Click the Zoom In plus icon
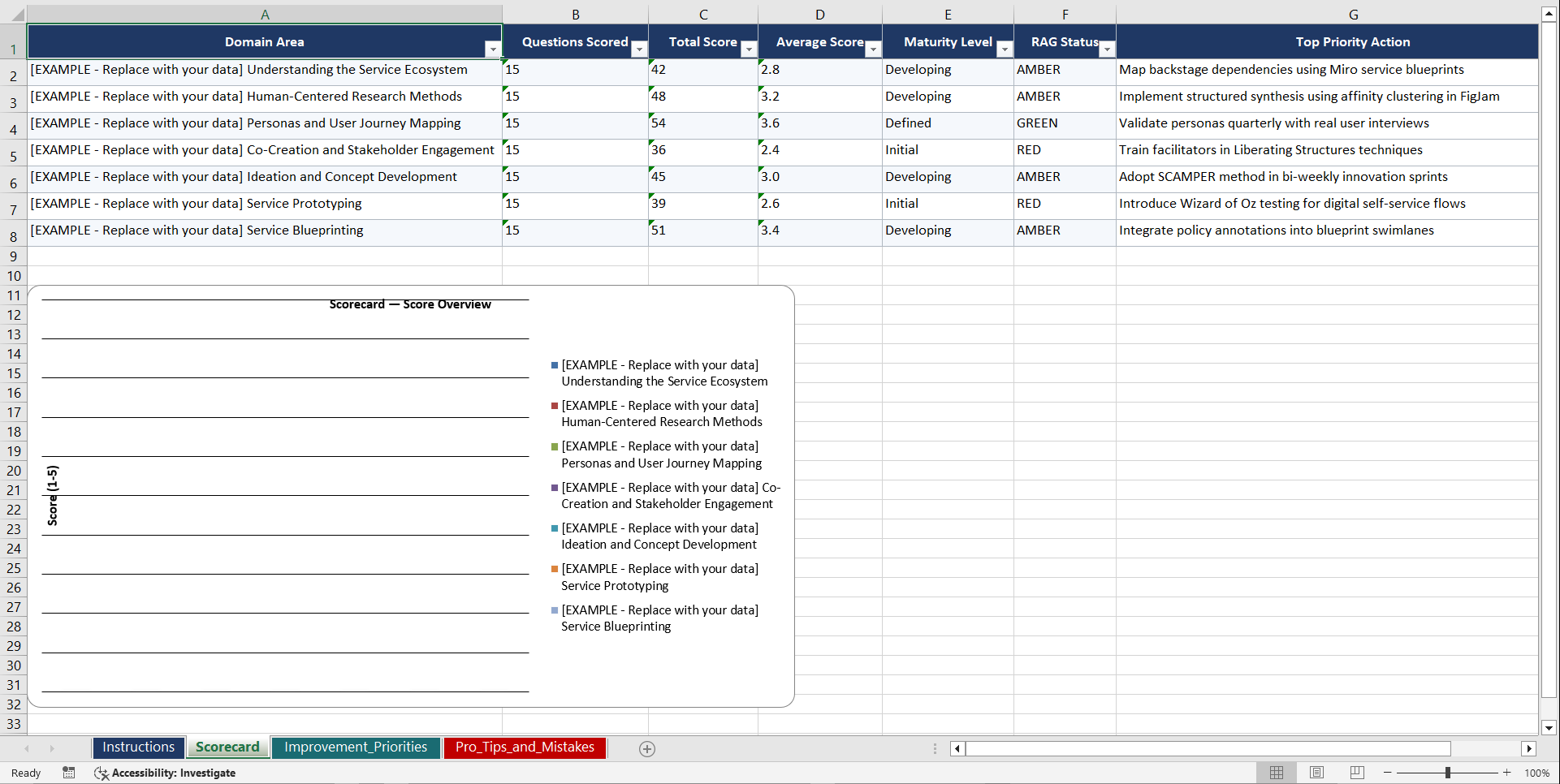Viewport: 1560px width, 784px height. pyautogui.click(x=1507, y=773)
